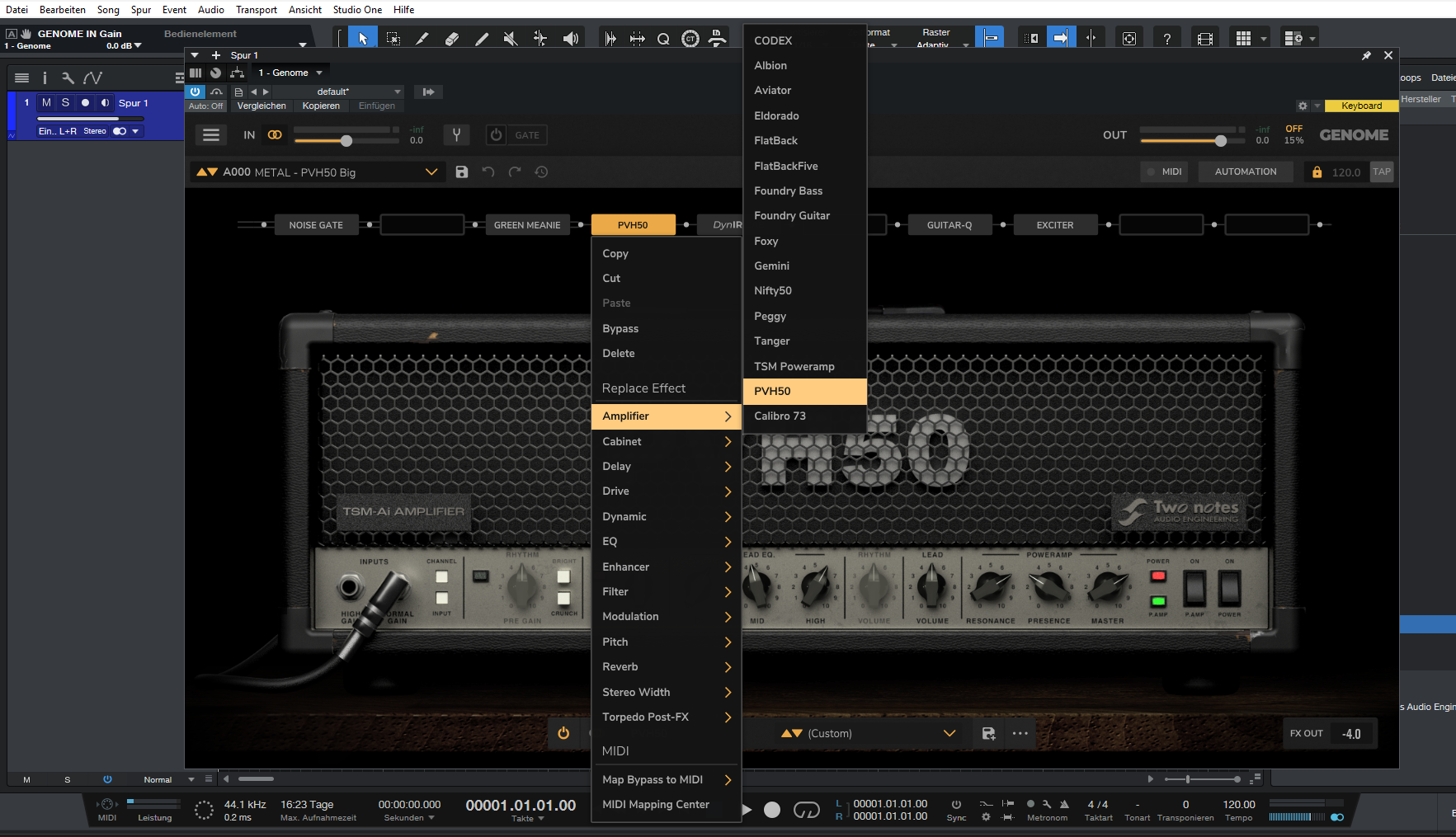1456x837 pixels.
Task: Toggle the plugin power bypass button
Action: point(196,92)
